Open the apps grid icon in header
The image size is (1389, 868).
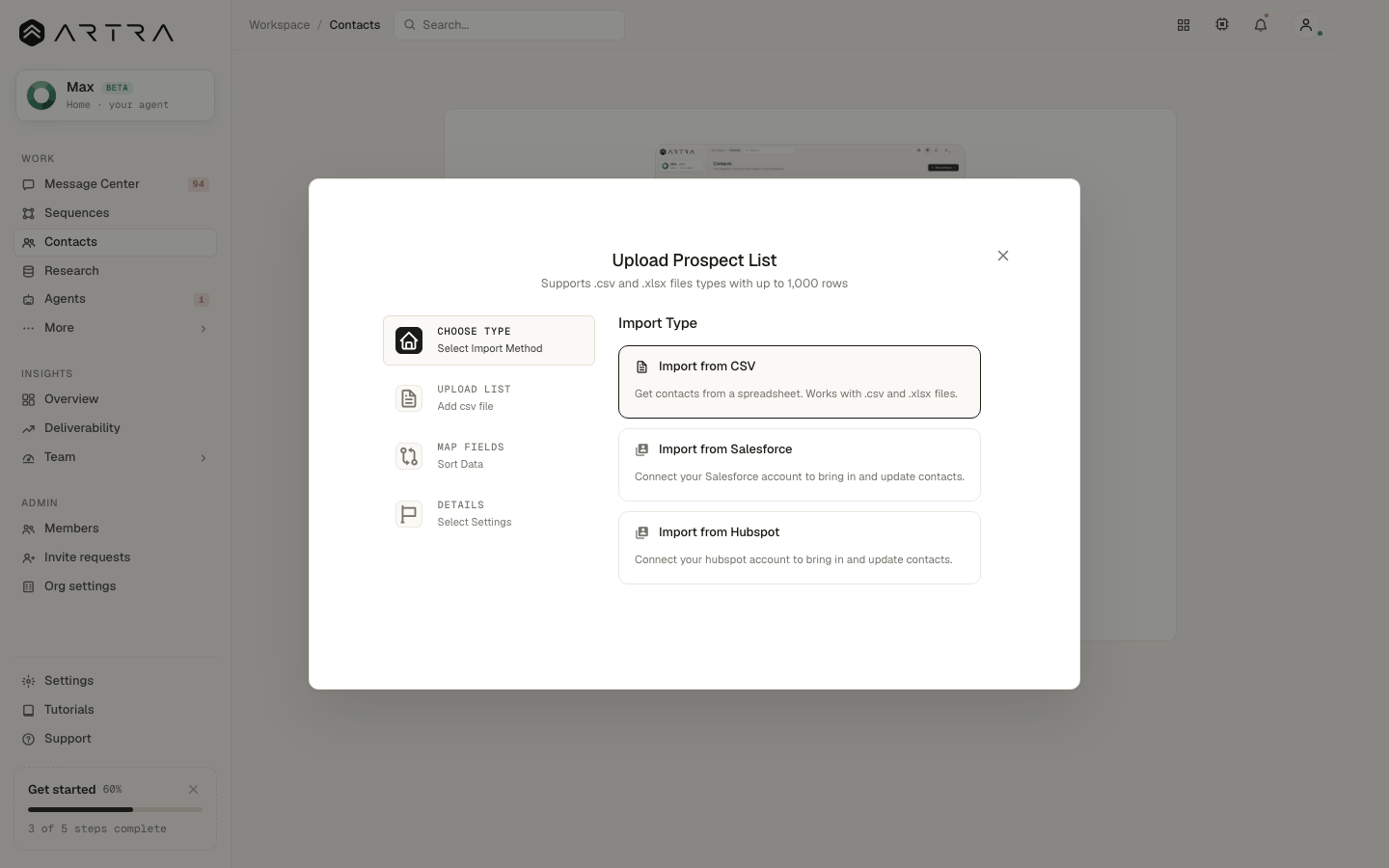click(1184, 25)
